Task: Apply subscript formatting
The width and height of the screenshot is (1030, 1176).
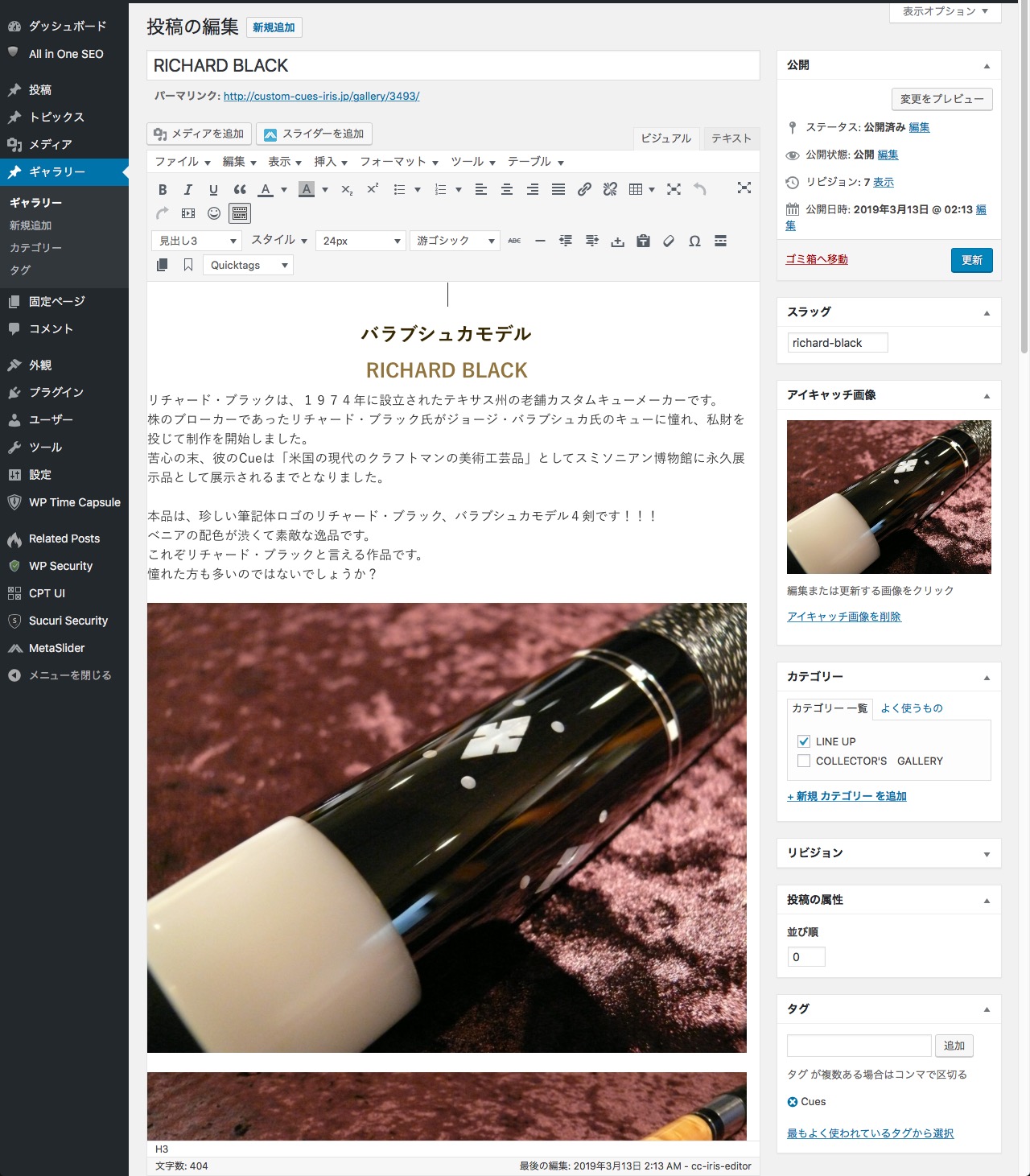Action: pos(347,189)
